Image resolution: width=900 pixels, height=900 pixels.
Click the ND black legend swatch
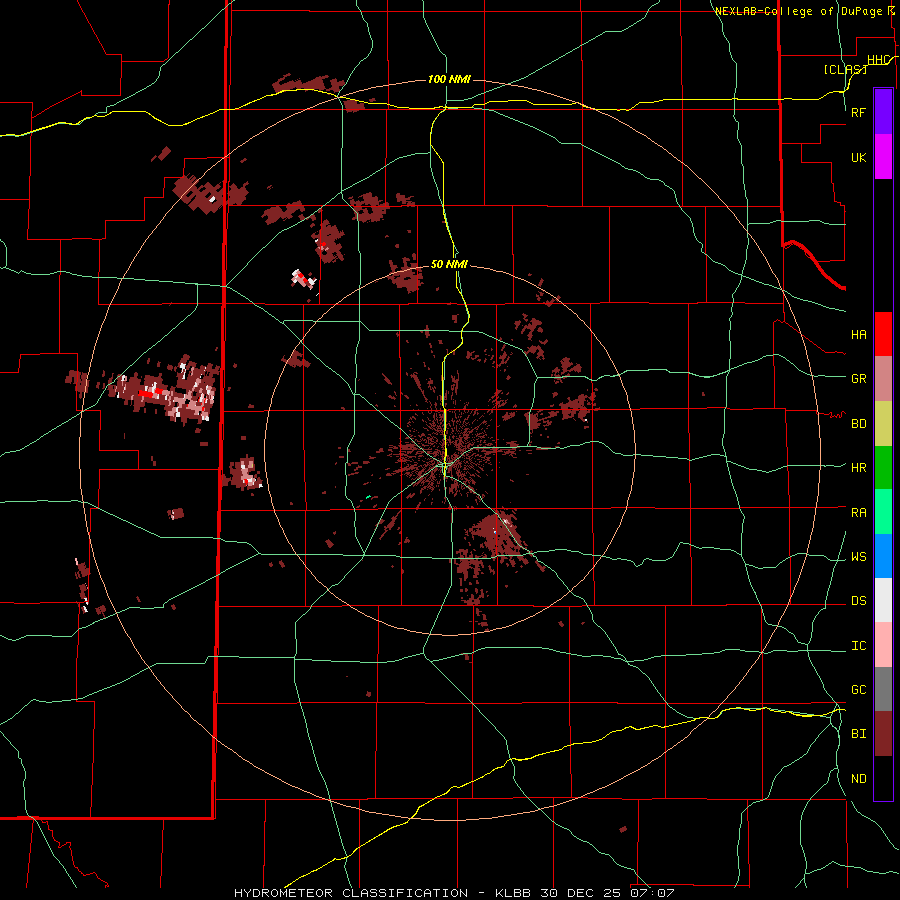tap(883, 778)
